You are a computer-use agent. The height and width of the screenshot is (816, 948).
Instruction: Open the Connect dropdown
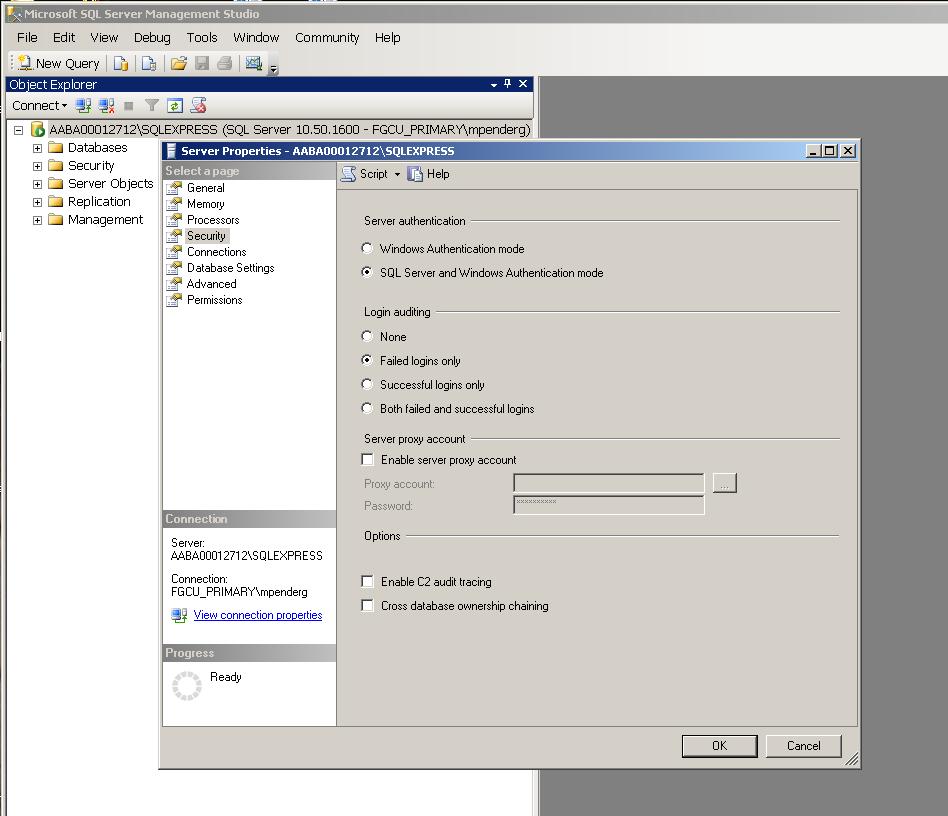pyautogui.click(x=40, y=106)
